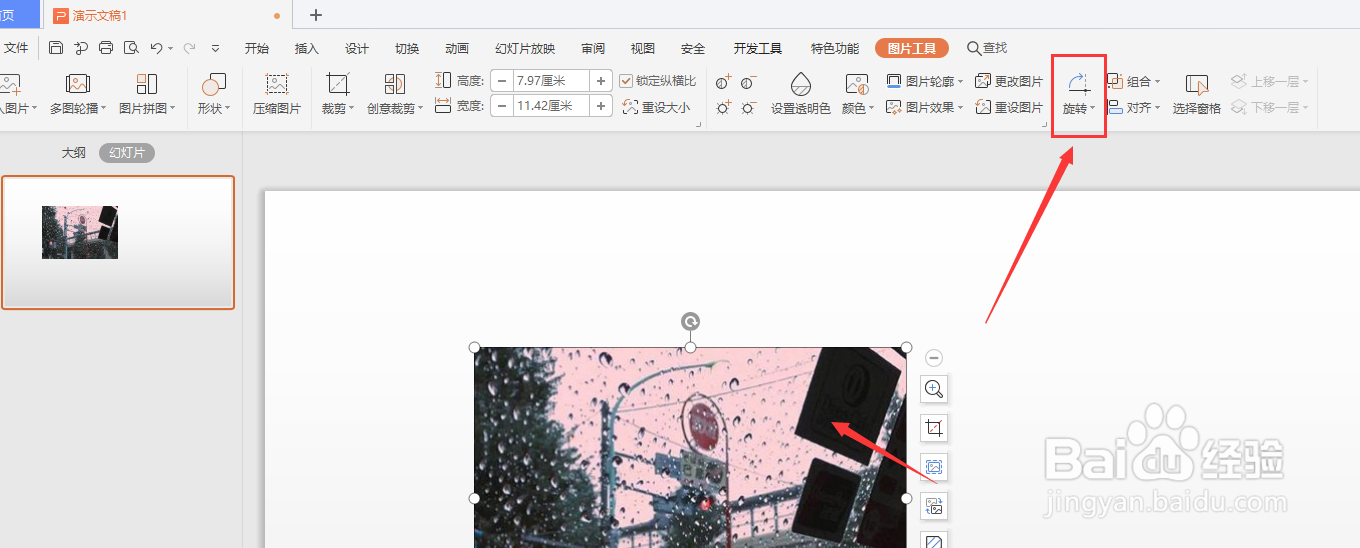Open the 特色功能 Special Features tab

835,48
